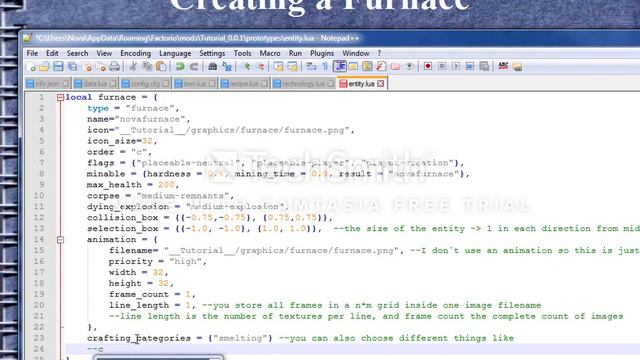640x360 pixels.
Task: Open the Plugins menu
Action: 322,53
